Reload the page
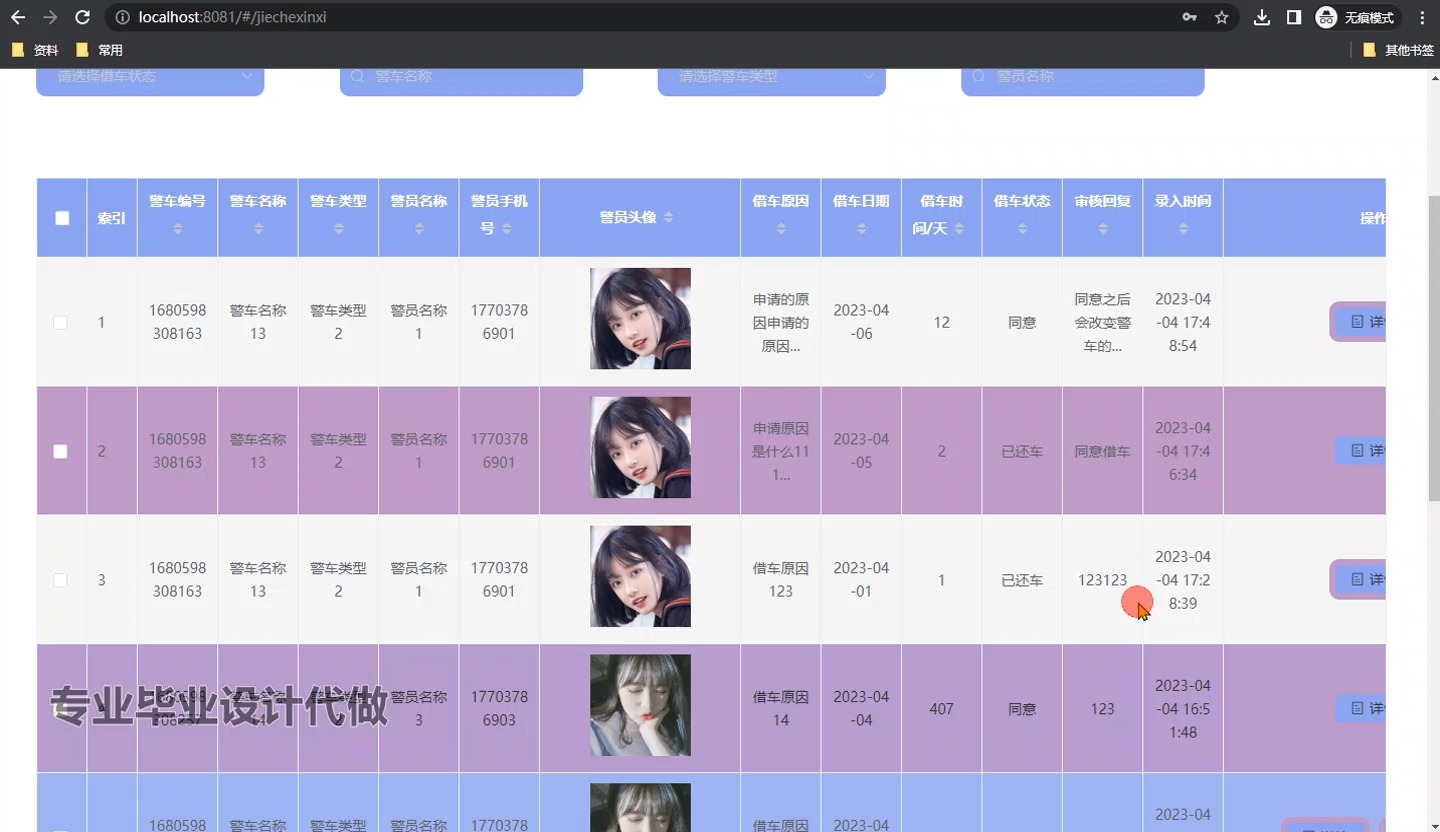 pyautogui.click(x=83, y=17)
